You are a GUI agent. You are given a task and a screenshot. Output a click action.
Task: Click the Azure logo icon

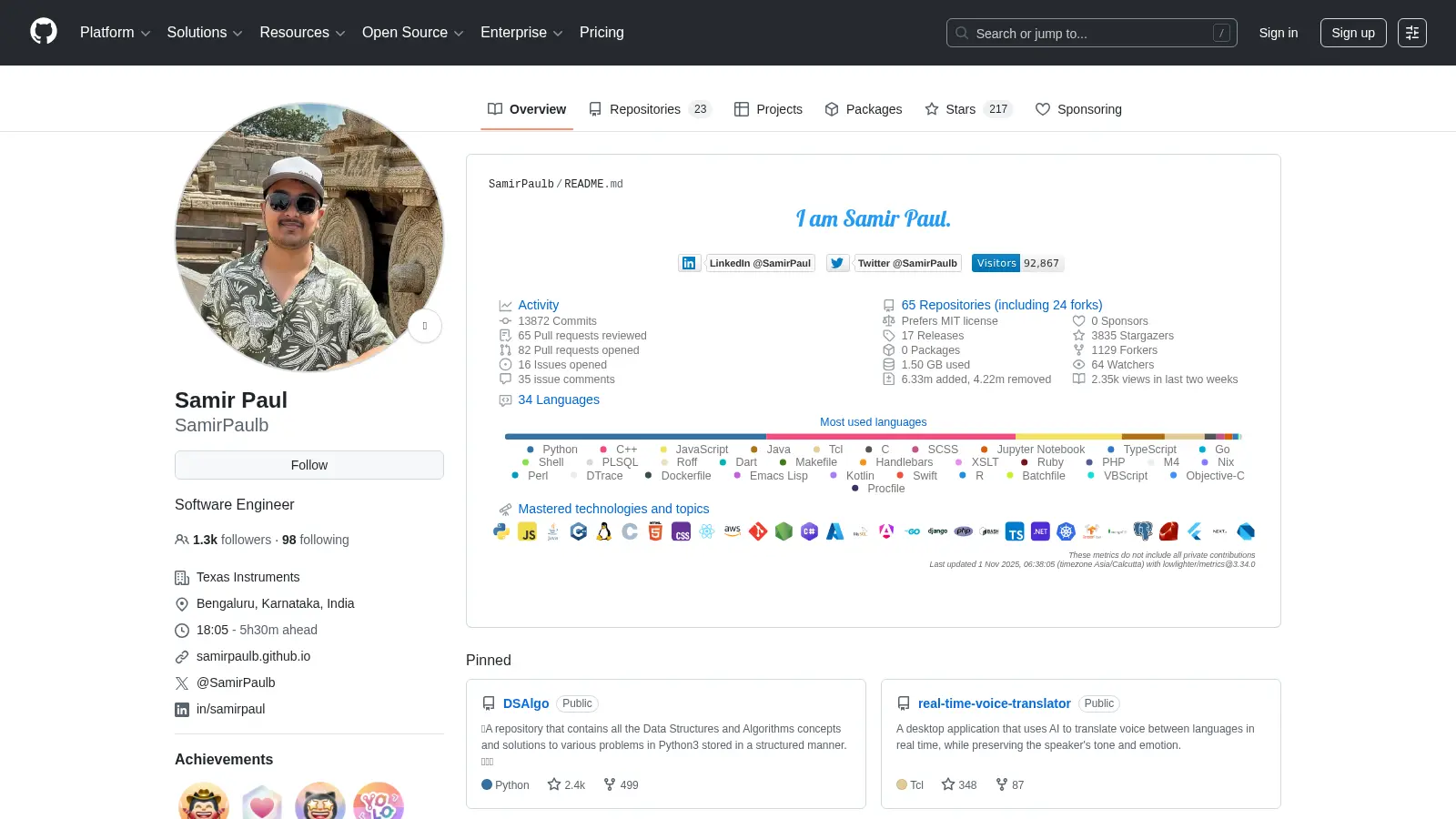[x=835, y=532]
